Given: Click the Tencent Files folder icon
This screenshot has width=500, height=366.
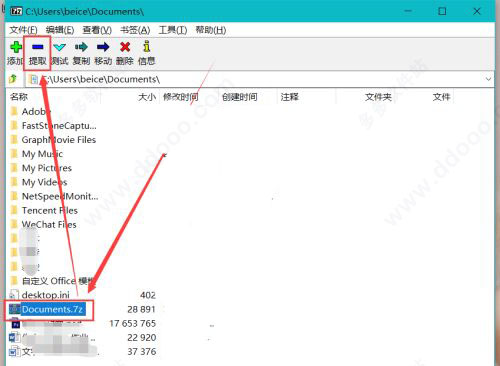Looking at the screenshot, I should pyautogui.click(x=14, y=210).
